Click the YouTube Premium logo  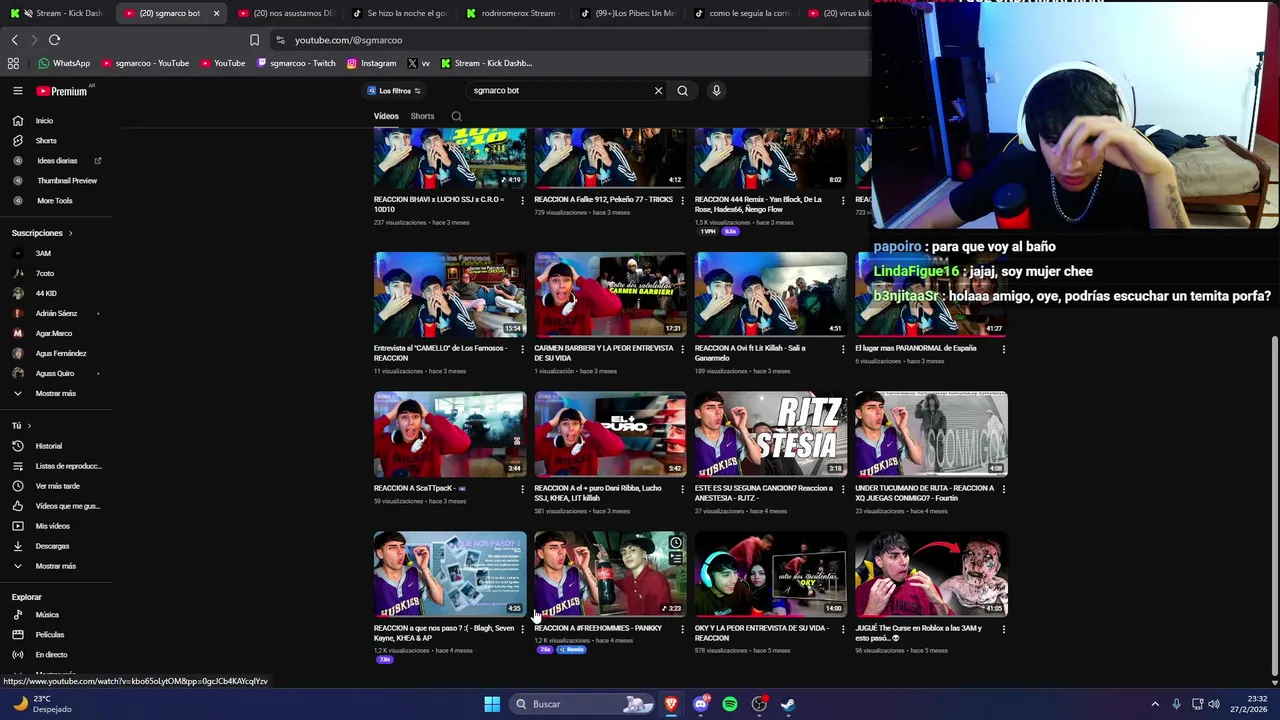pyautogui.click(x=62, y=91)
